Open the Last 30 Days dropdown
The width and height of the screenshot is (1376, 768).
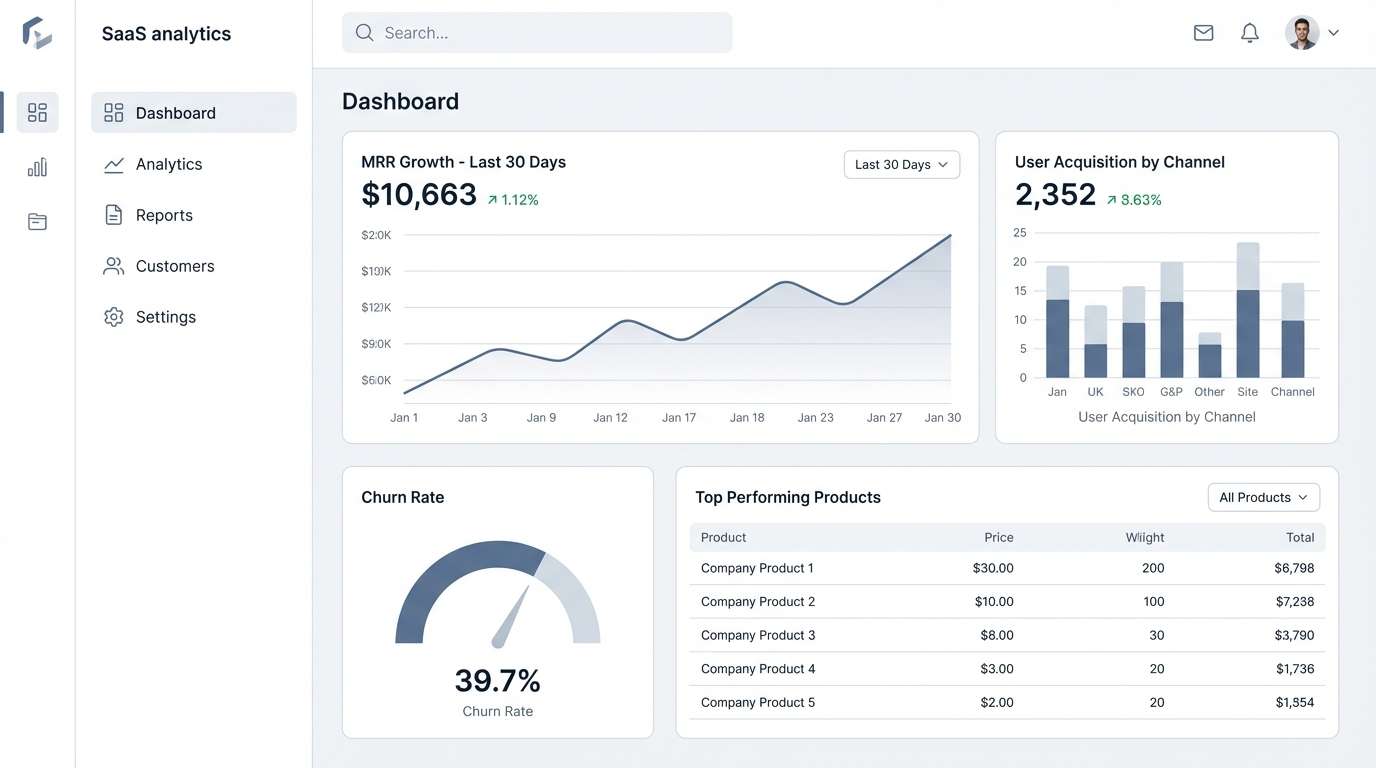pyautogui.click(x=900, y=163)
